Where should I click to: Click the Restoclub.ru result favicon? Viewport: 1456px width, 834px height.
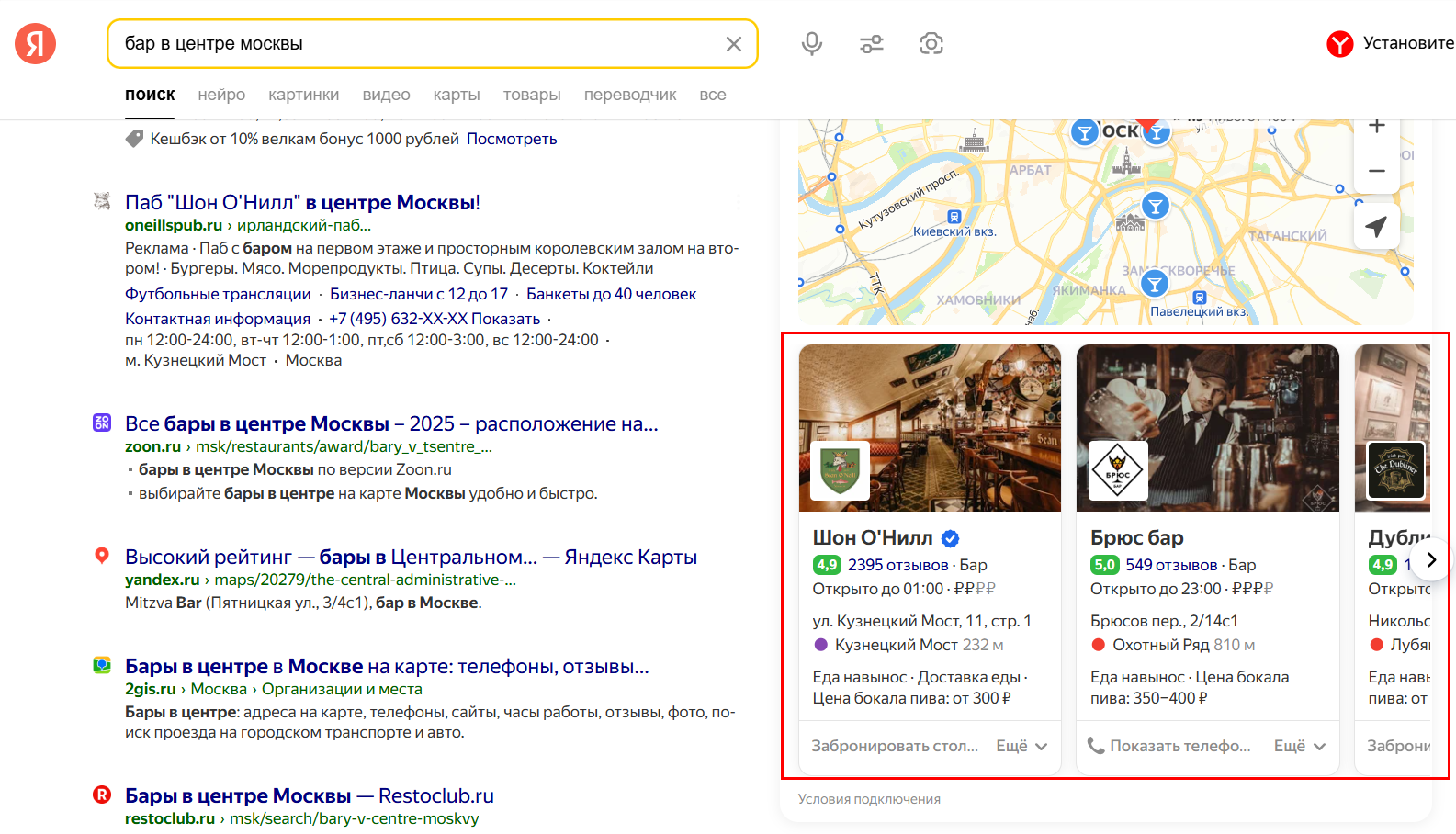click(x=102, y=795)
